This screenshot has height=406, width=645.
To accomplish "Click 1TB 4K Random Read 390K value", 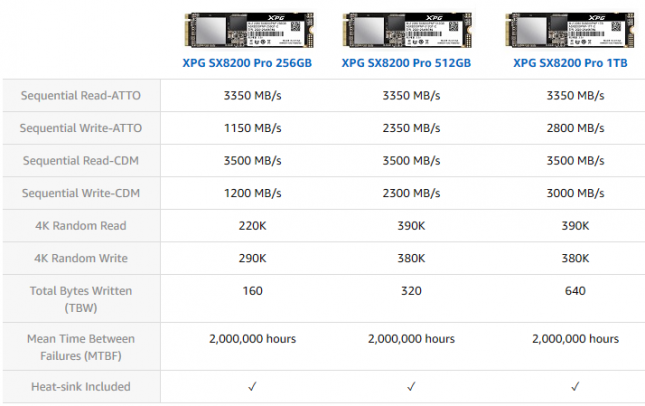I will pos(575,225).
